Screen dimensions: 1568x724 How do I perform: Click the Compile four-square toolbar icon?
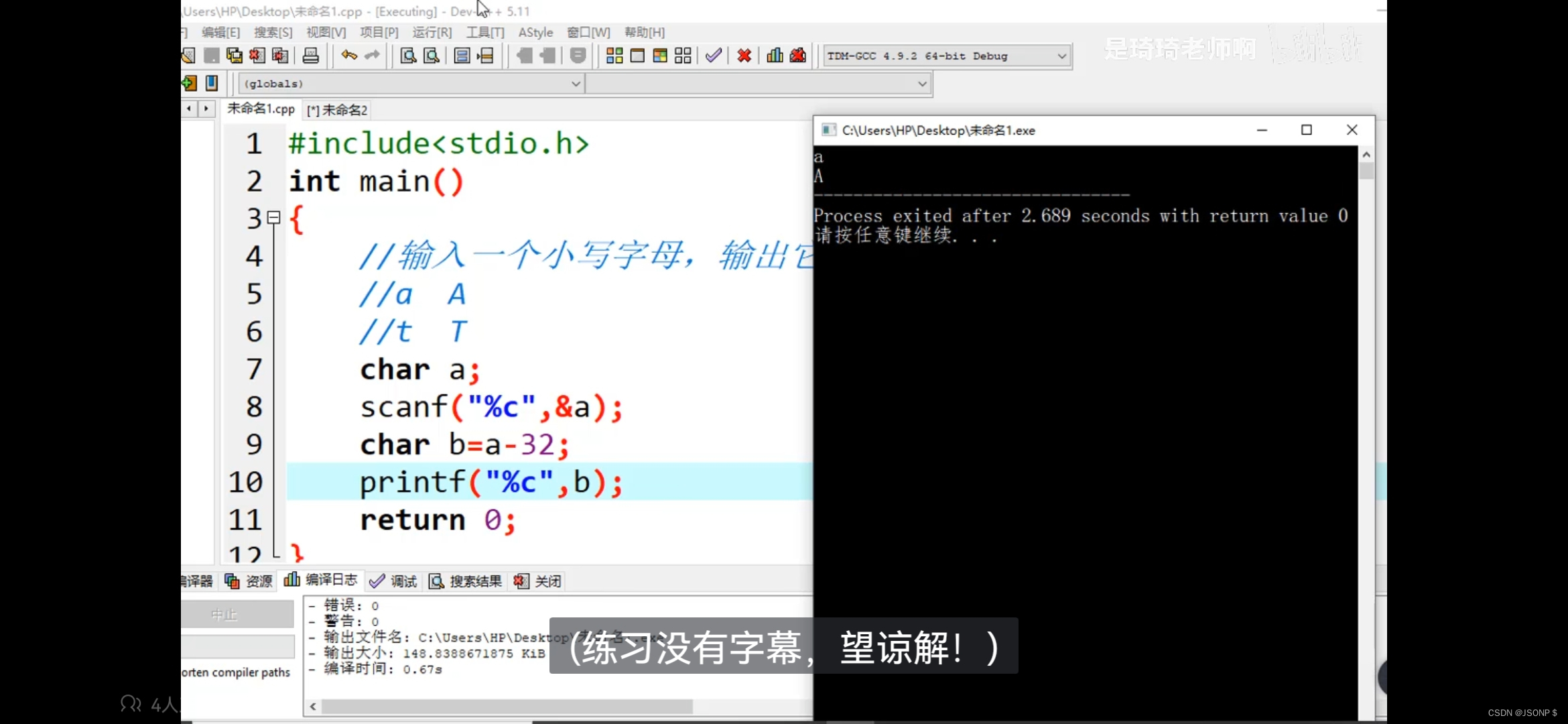click(614, 56)
